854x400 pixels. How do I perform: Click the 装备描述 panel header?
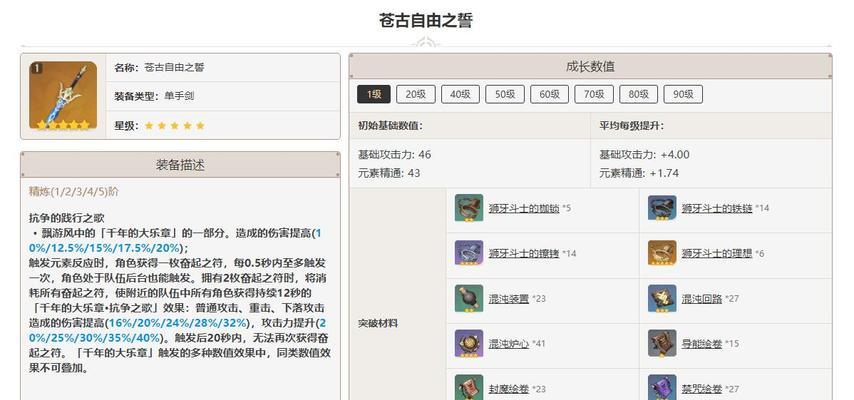tap(180, 165)
